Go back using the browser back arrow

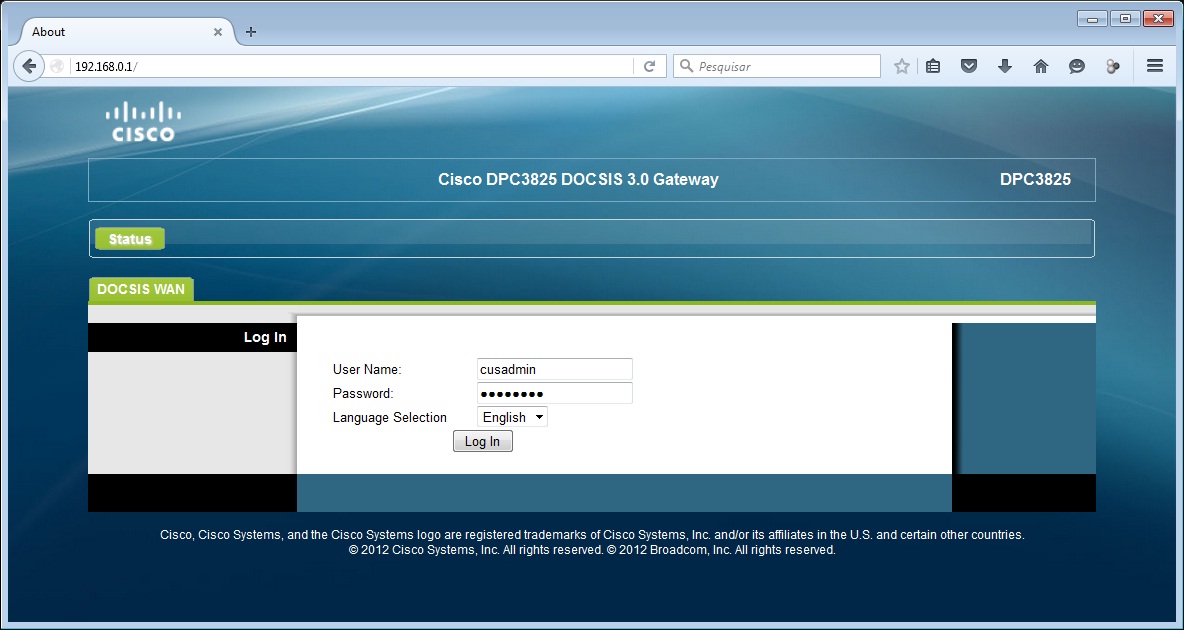point(29,66)
